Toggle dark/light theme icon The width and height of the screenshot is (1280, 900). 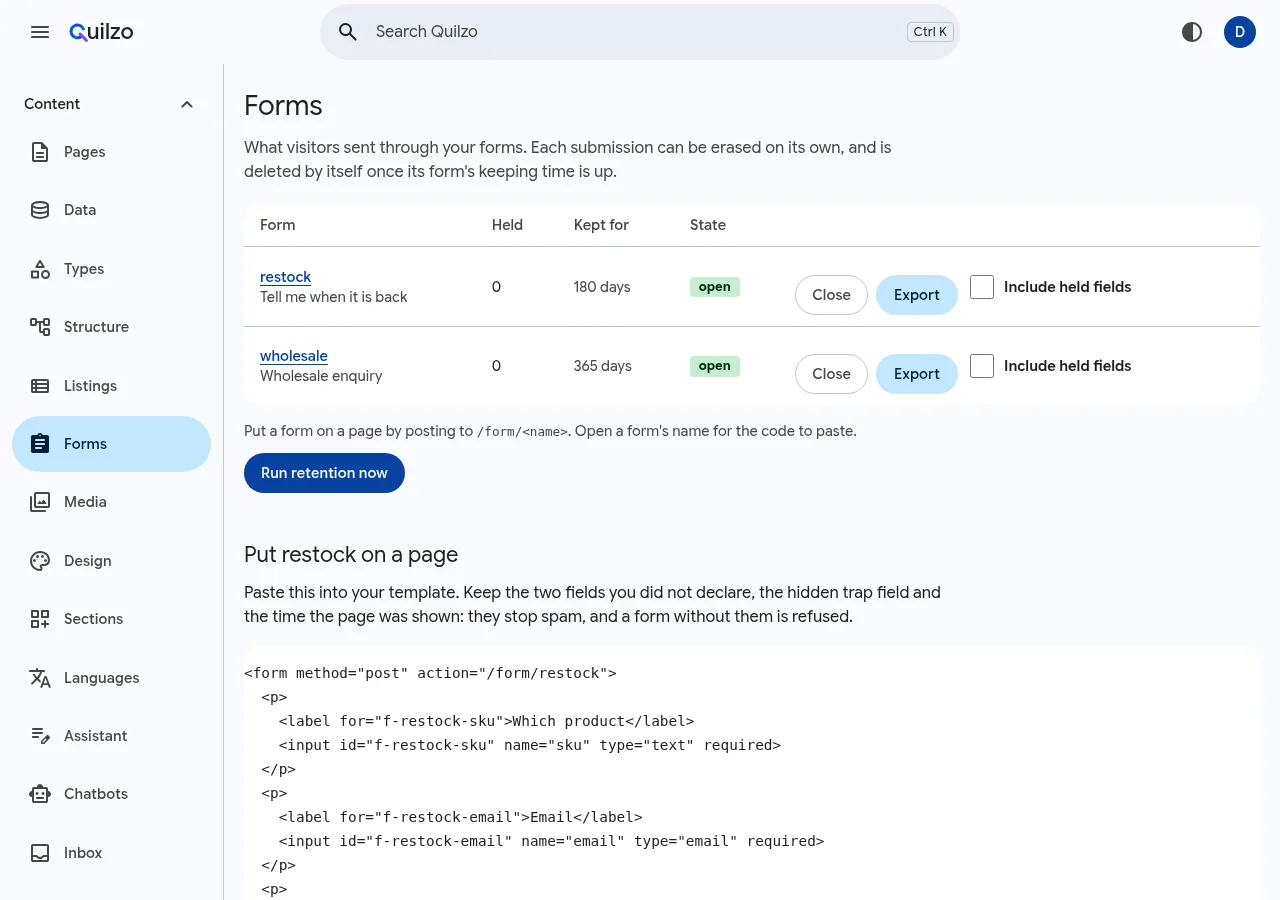click(x=1192, y=32)
